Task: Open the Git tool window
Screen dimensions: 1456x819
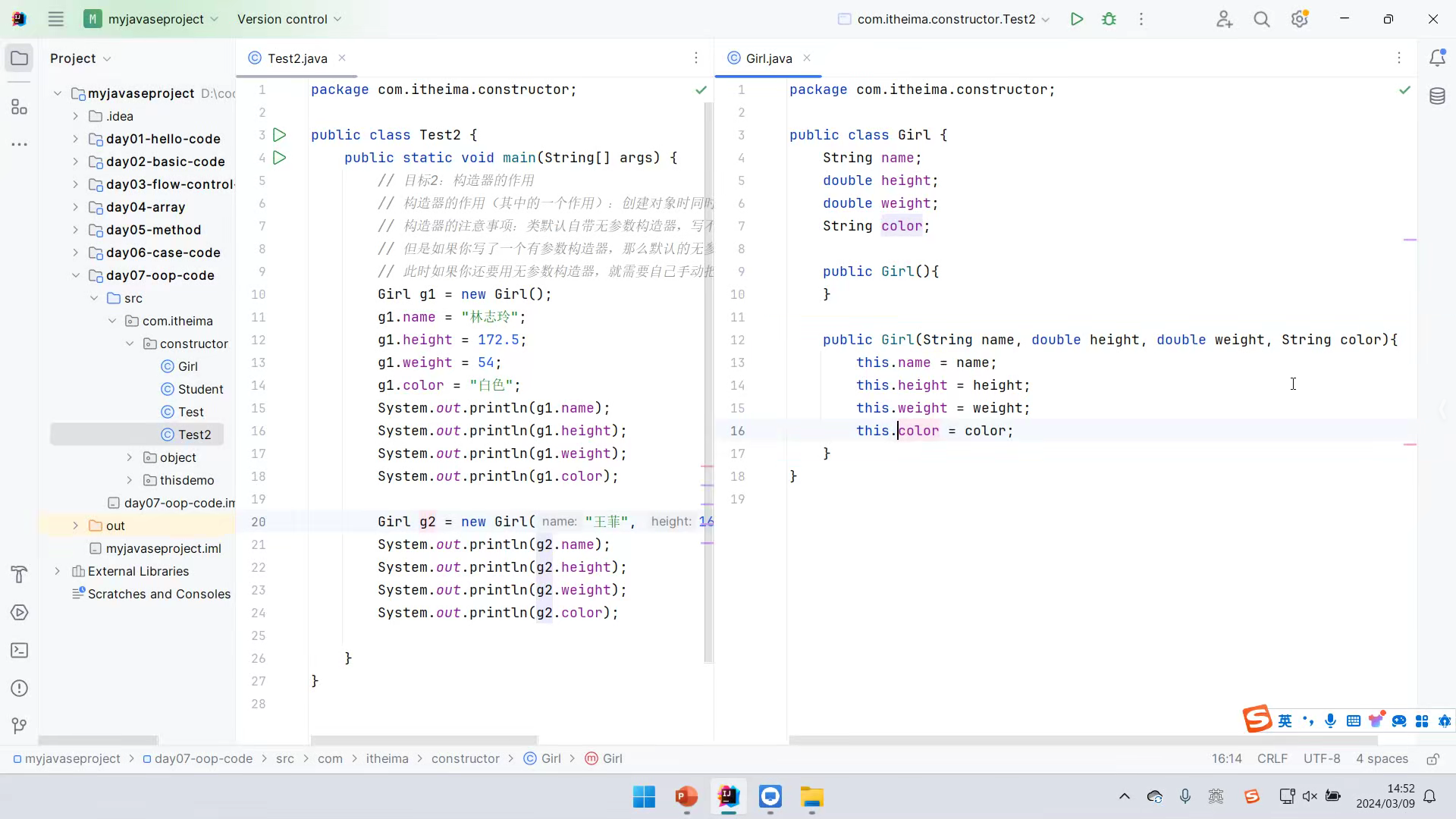Action: point(20,726)
